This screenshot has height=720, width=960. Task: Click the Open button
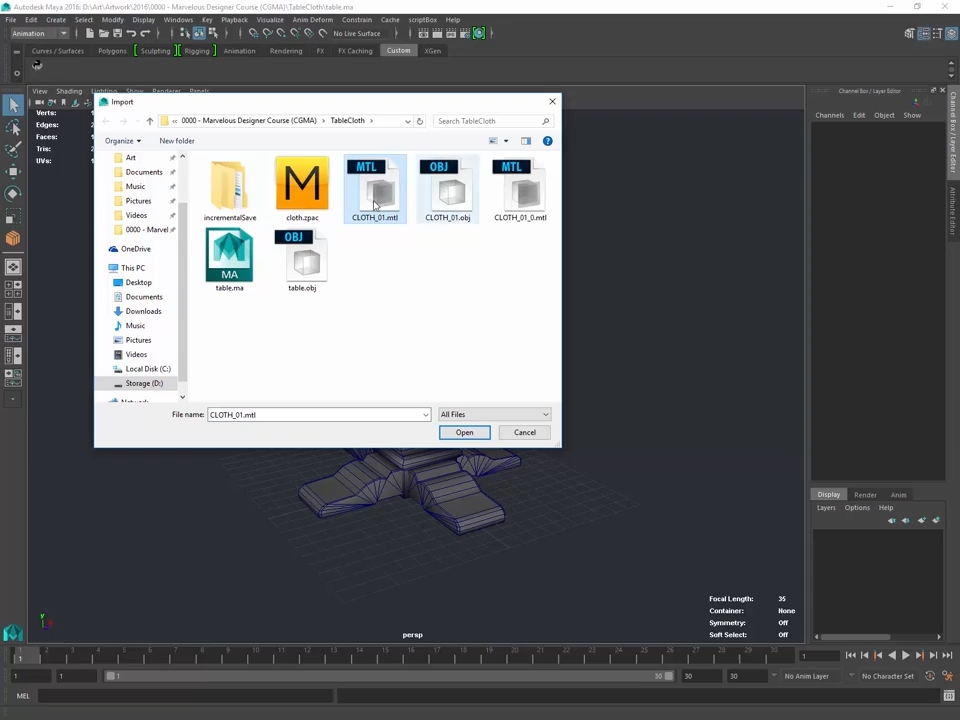pos(464,432)
